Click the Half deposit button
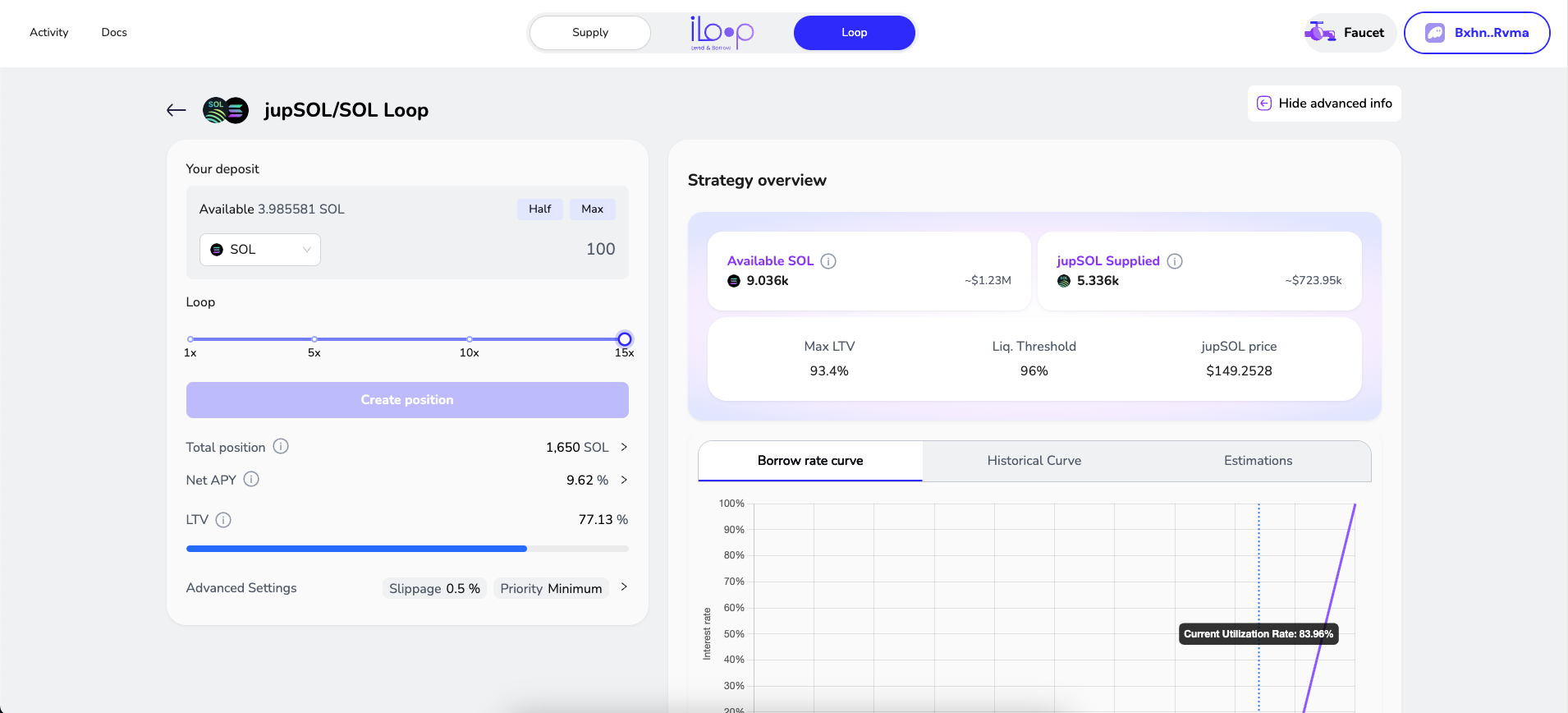 pos(540,209)
